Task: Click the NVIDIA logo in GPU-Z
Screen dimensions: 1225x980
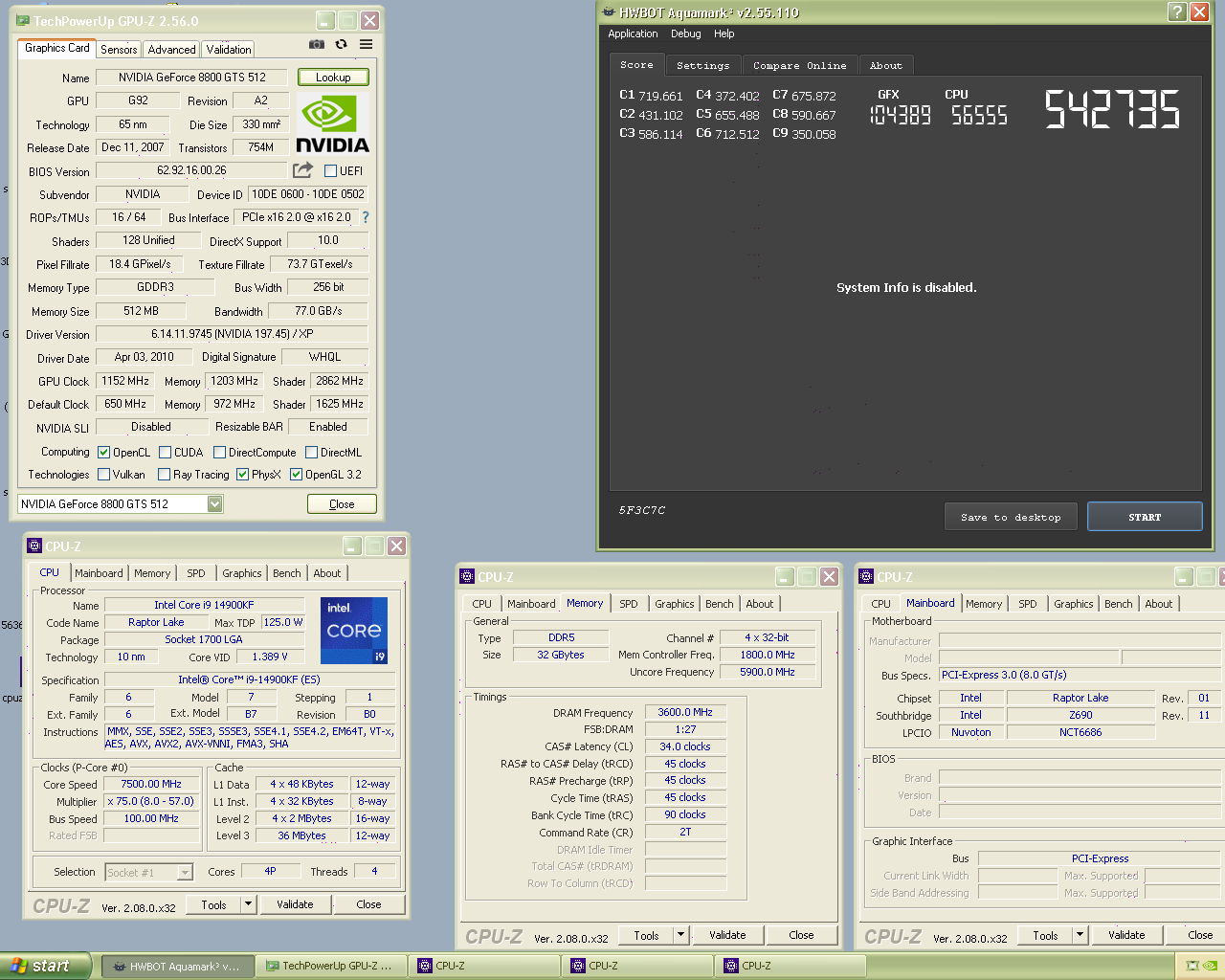Action: click(x=332, y=124)
